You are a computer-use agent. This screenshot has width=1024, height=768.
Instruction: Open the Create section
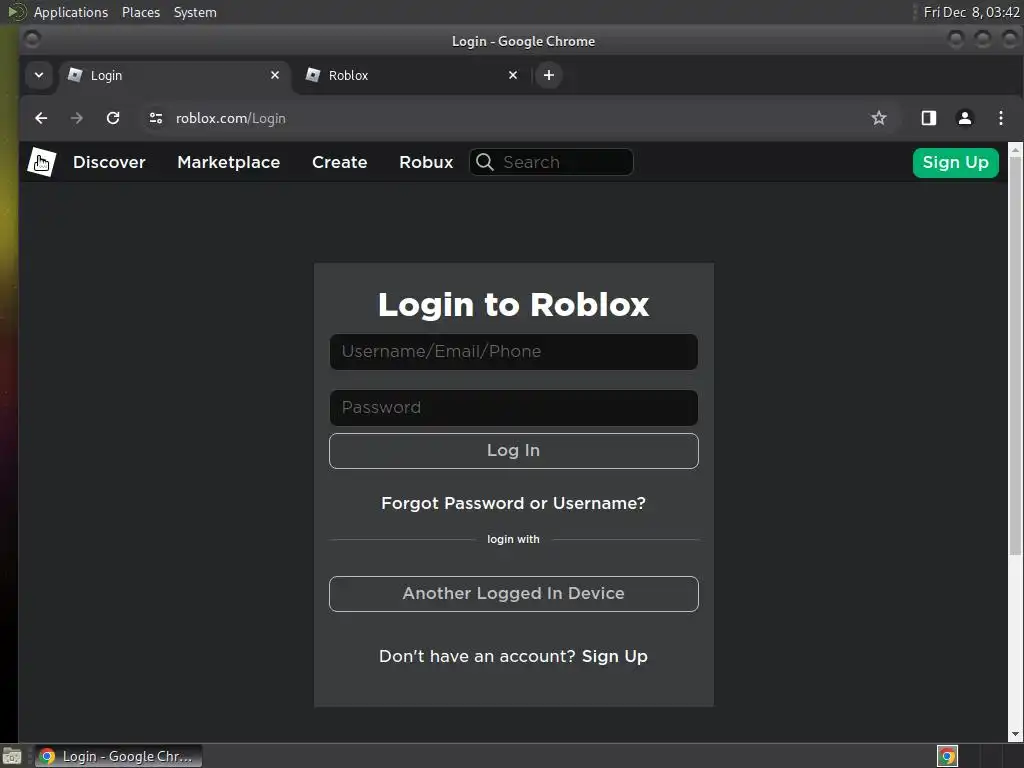pos(340,162)
